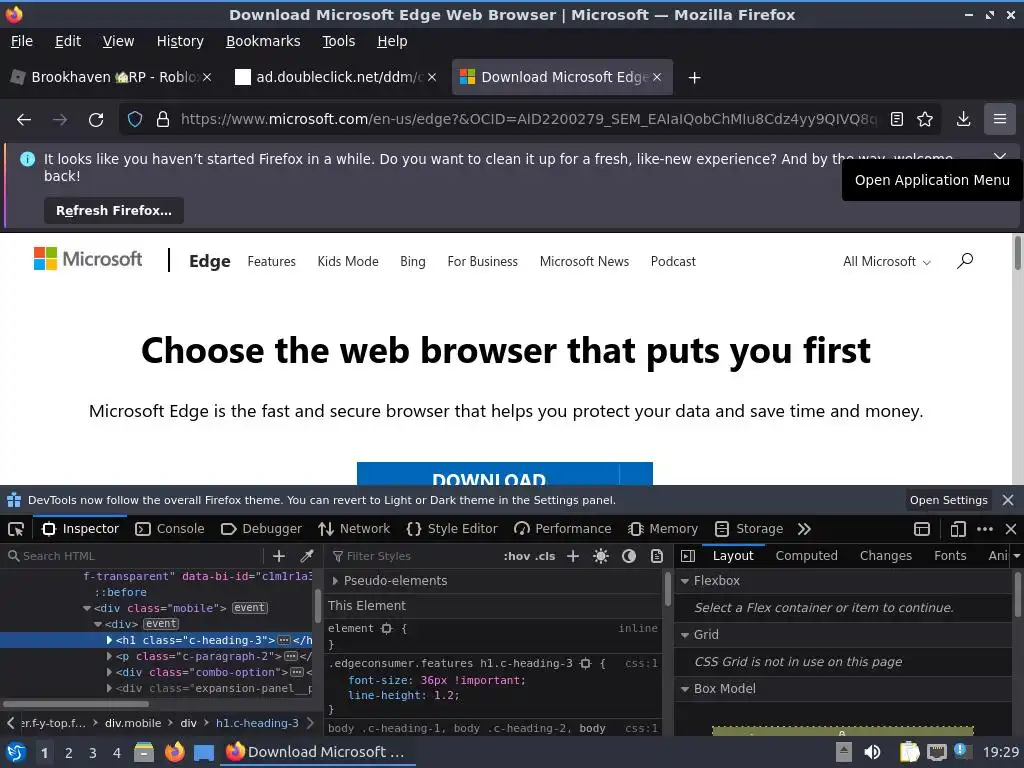Reload the page with the refresh icon
1024x768 pixels.
click(96, 120)
